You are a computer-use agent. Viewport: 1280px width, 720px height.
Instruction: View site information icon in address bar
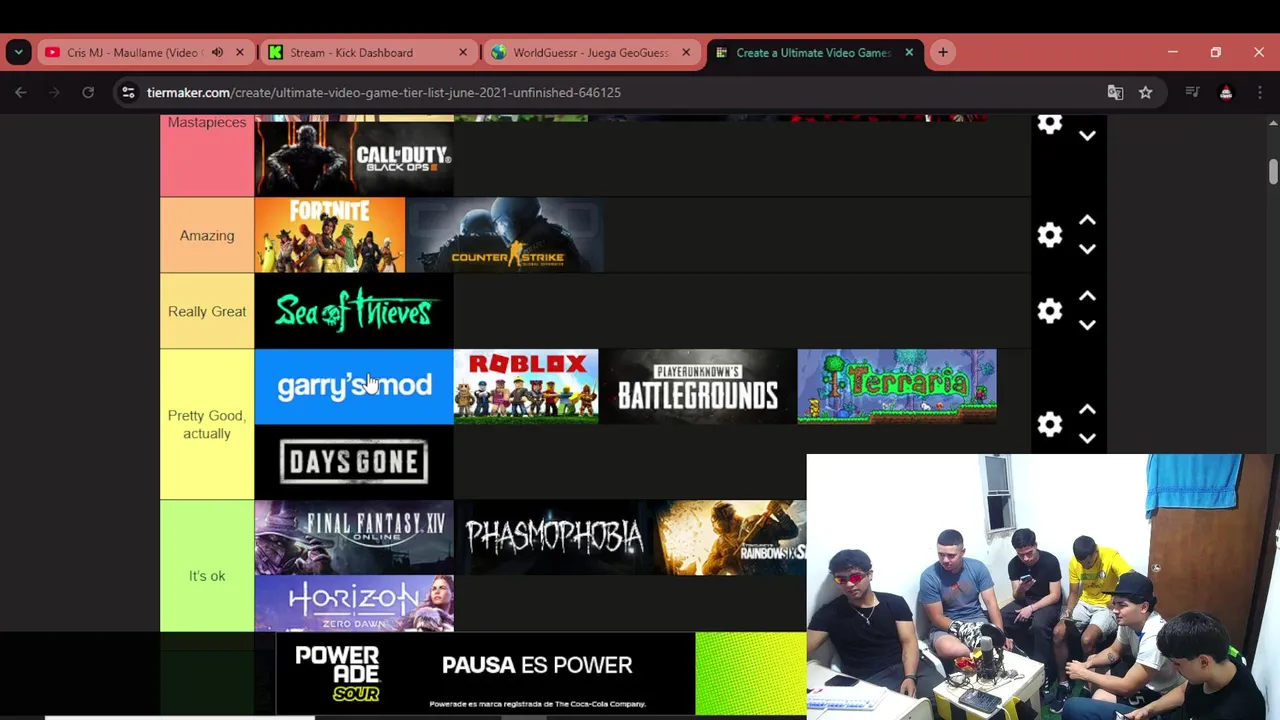pyautogui.click(x=127, y=92)
